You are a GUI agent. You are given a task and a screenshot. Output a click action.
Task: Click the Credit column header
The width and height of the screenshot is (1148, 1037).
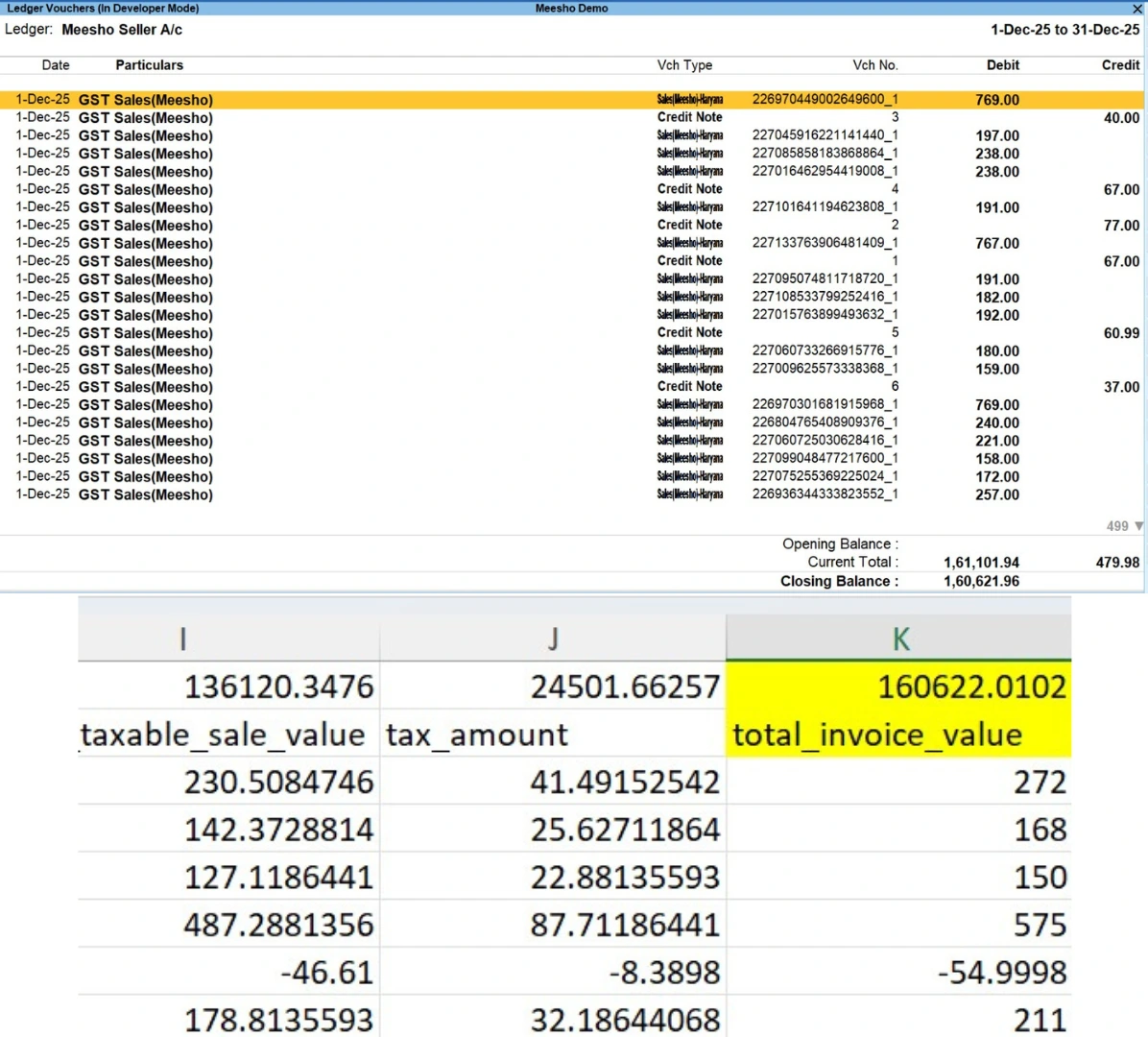pos(1119,64)
